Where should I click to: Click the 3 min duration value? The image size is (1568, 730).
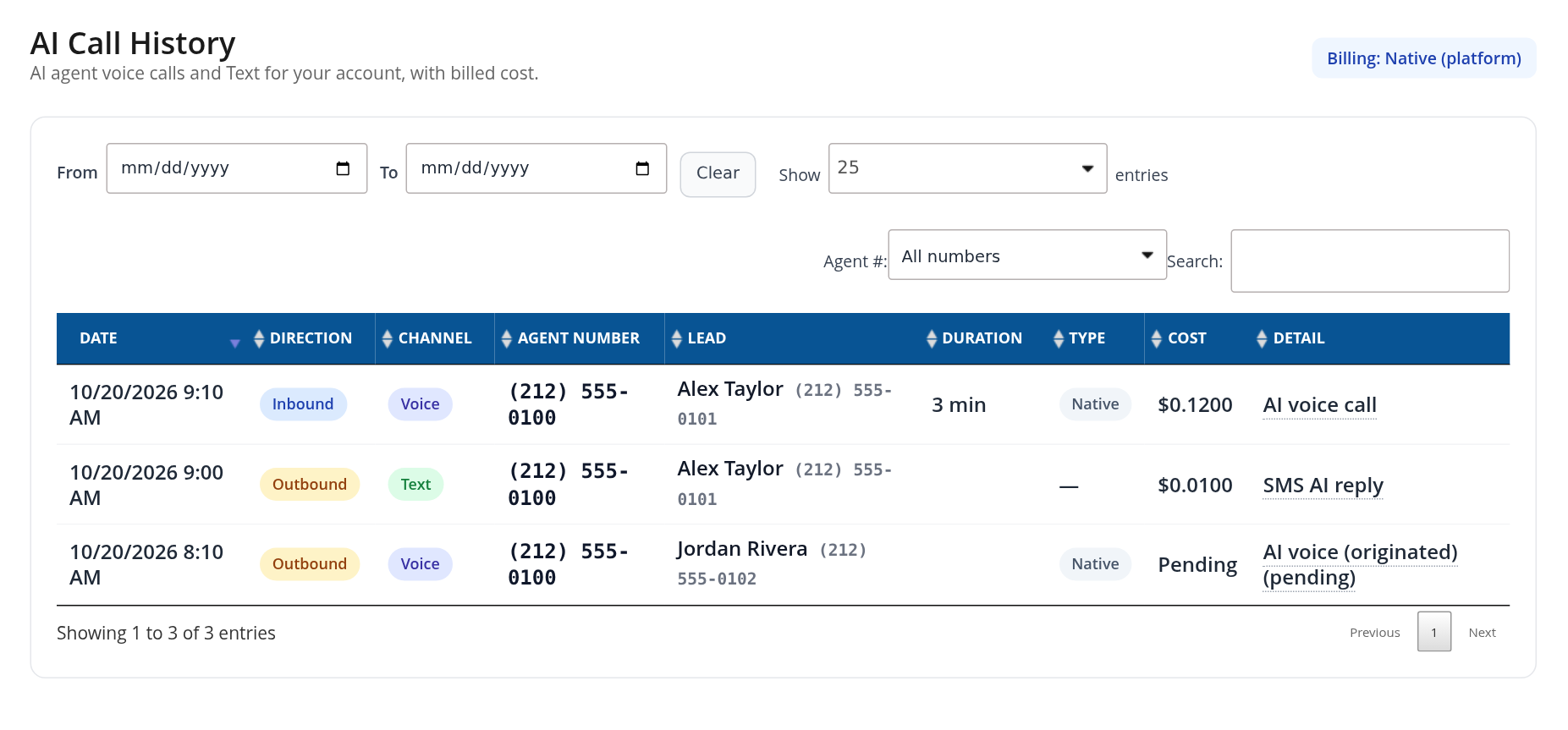point(959,405)
